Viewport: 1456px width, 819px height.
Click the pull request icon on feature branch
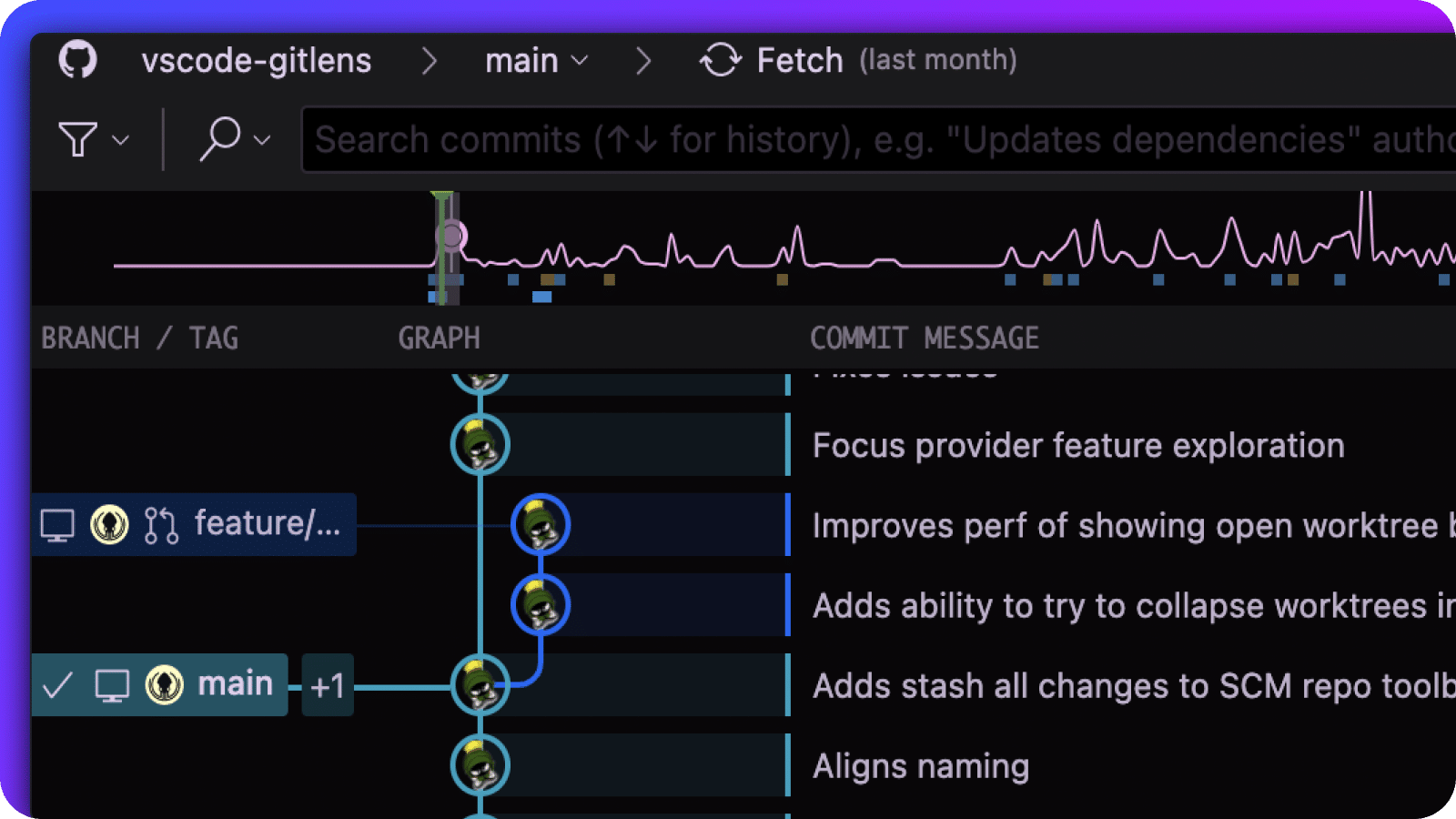coord(161,525)
